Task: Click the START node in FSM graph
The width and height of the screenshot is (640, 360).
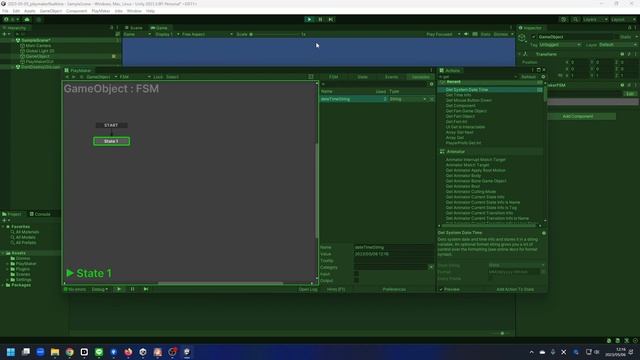Action: tap(111, 125)
